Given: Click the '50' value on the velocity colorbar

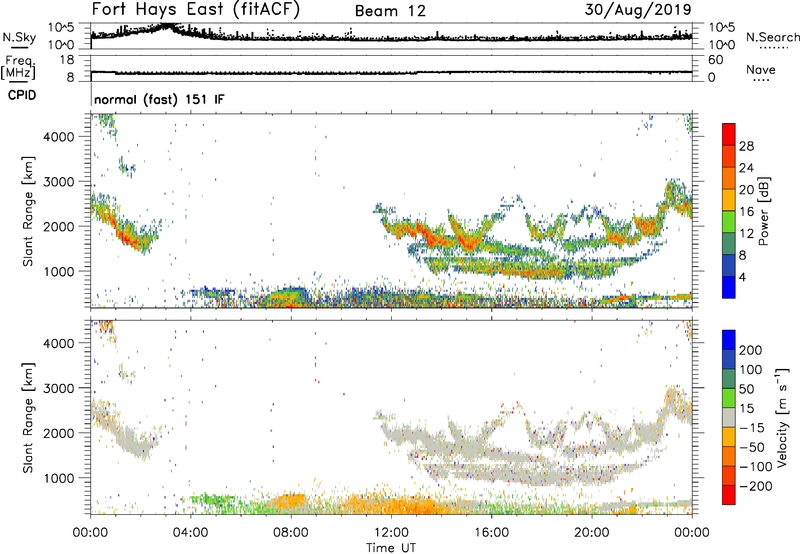Looking at the screenshot, I should (746, 389).
